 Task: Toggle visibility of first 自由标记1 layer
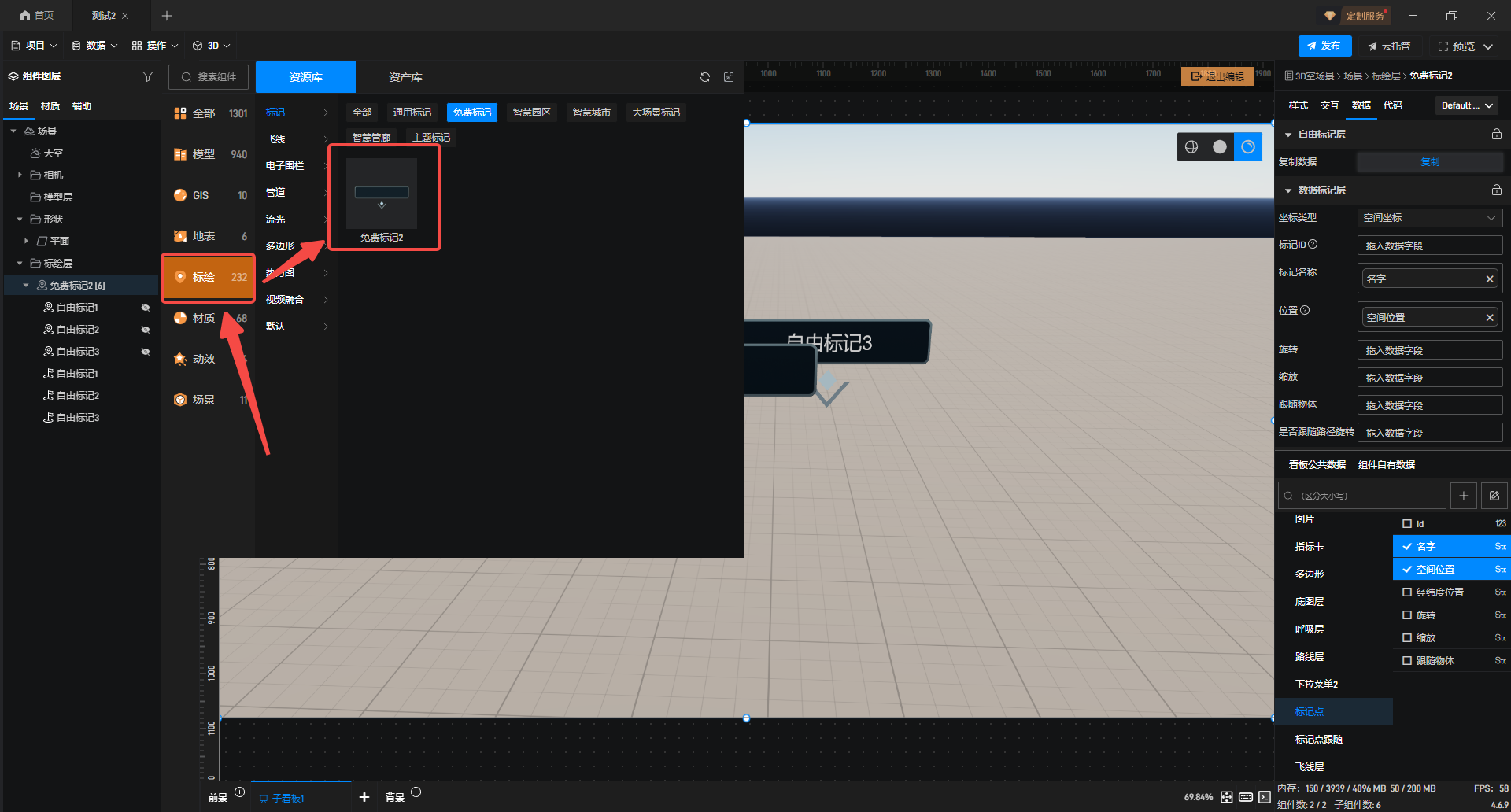146,308
